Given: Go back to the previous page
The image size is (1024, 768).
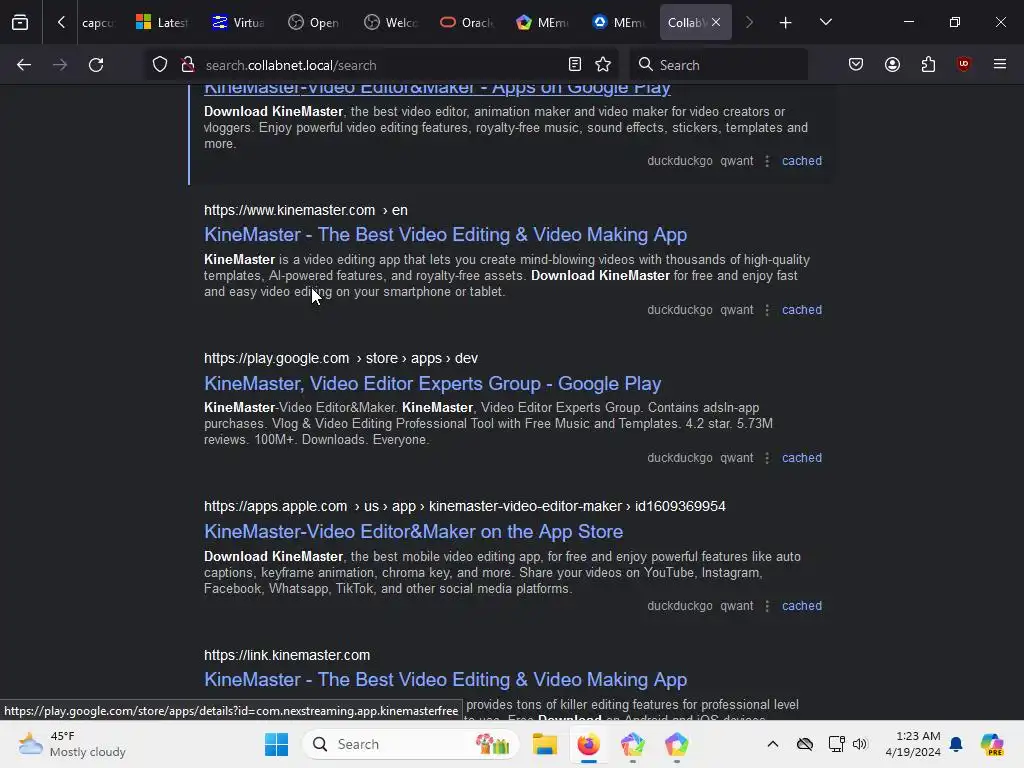Looking at the screenshot, I should click(24, 65).
